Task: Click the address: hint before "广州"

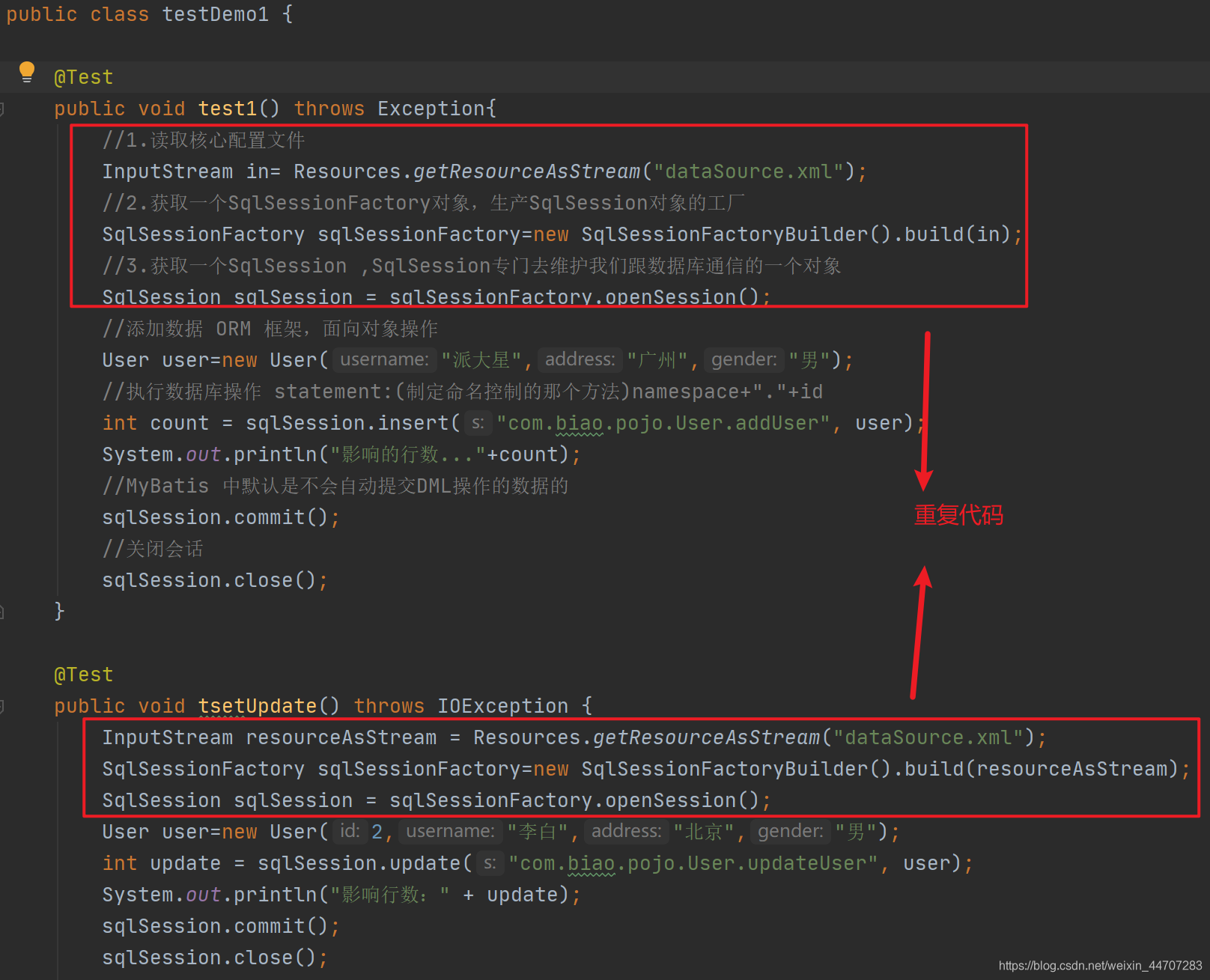Action: click(x=580, y=360)
